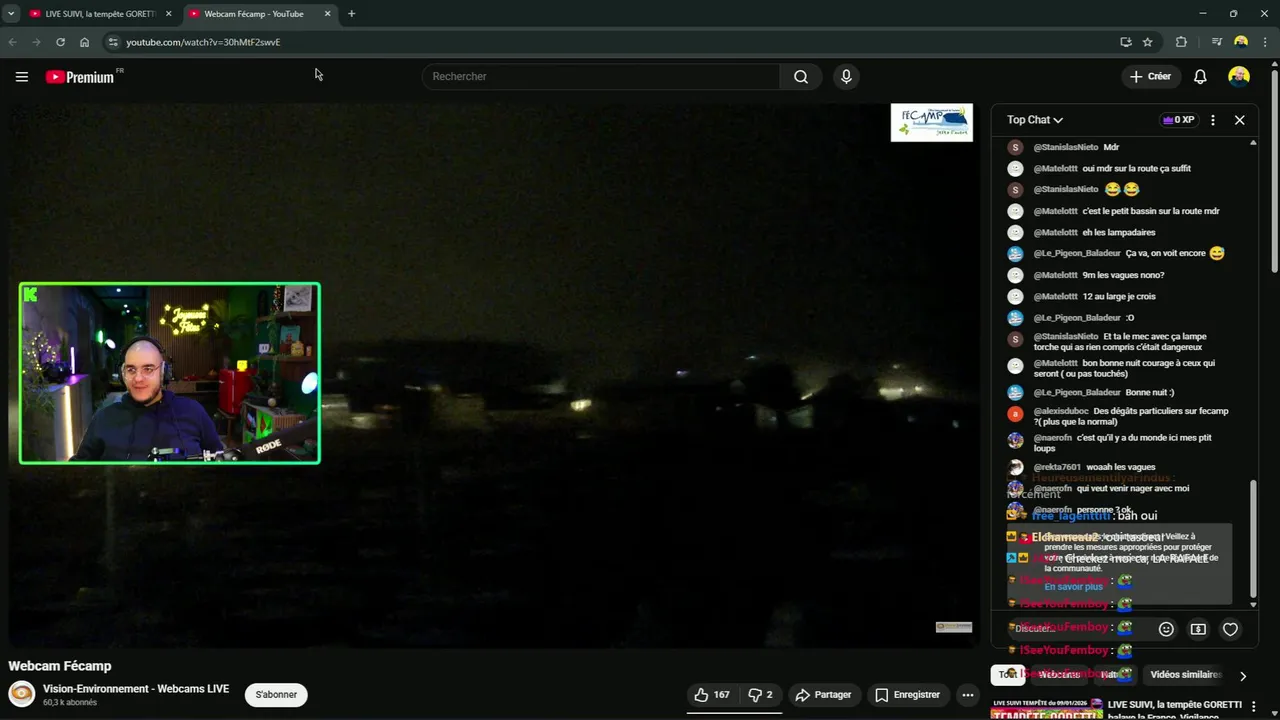1280x720 pixels.
Task: Select the Webcams filter chip
Action: pos(1059,675)
